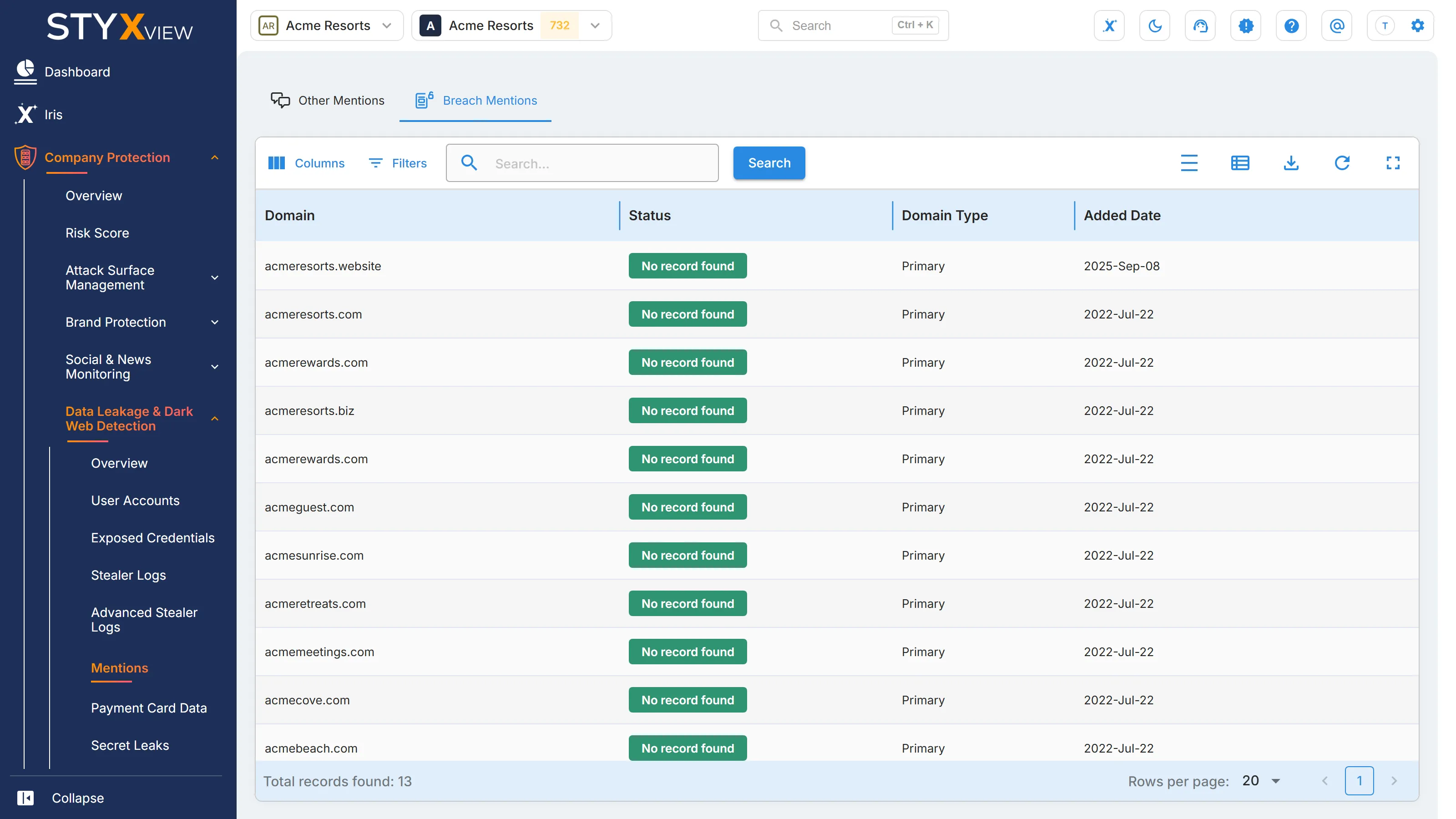Toggle dark mode moon icon
The height and width of the screenshot is (819, 1456).
(x=1155, y=25)
